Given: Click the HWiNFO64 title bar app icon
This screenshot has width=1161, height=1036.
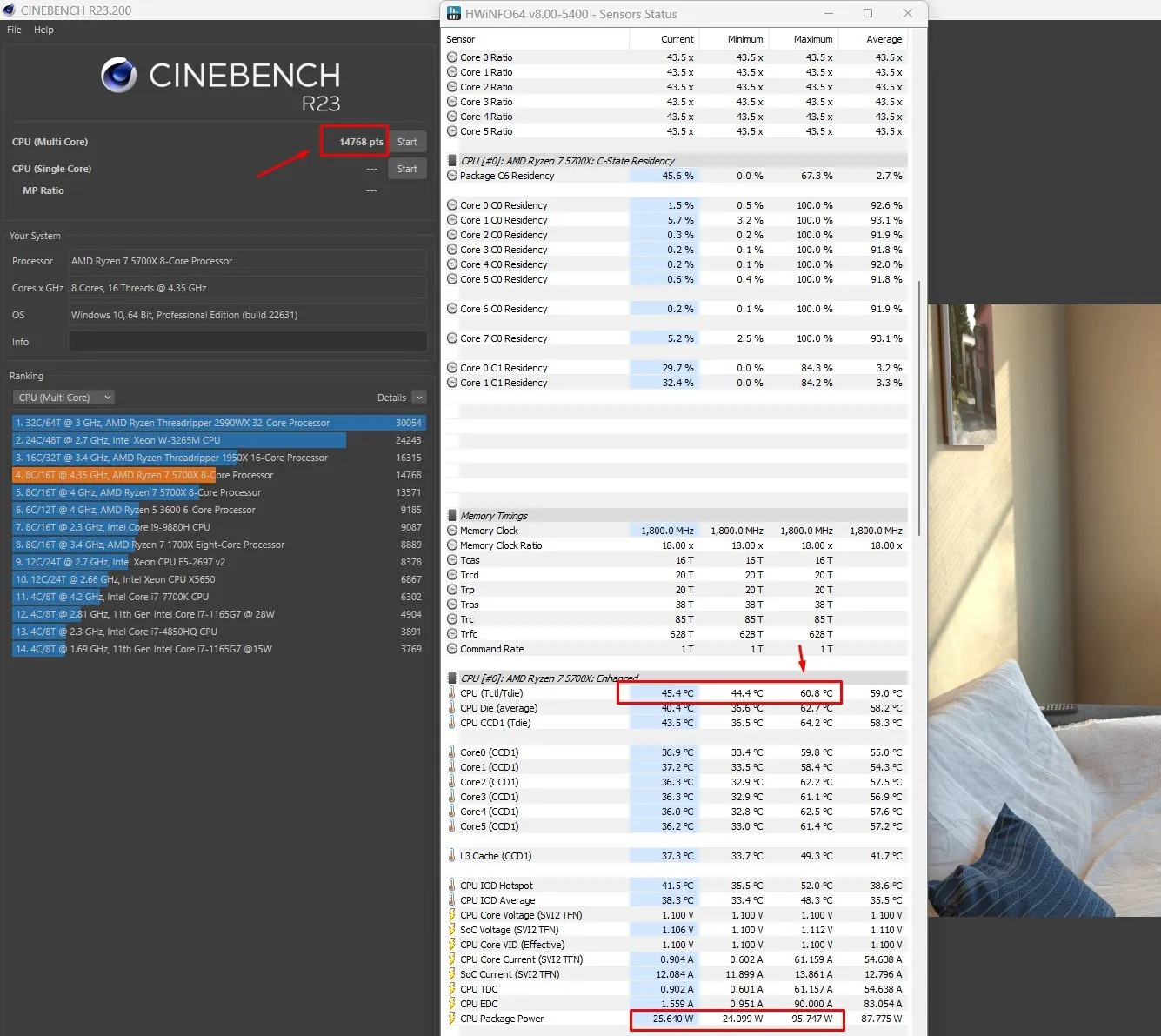Looking at the screenshot, I should click(453, 14).
